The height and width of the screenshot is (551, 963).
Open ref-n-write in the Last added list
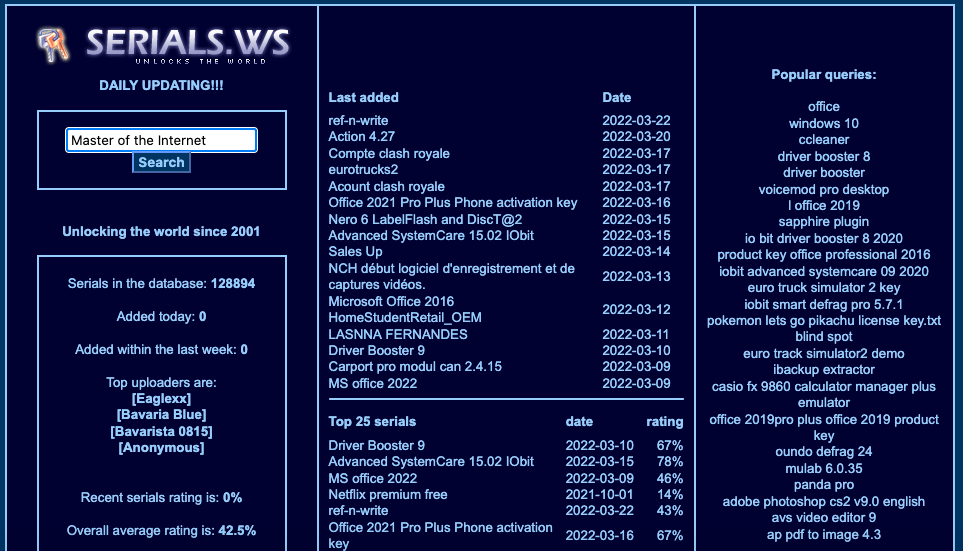(x=358, y=120)
